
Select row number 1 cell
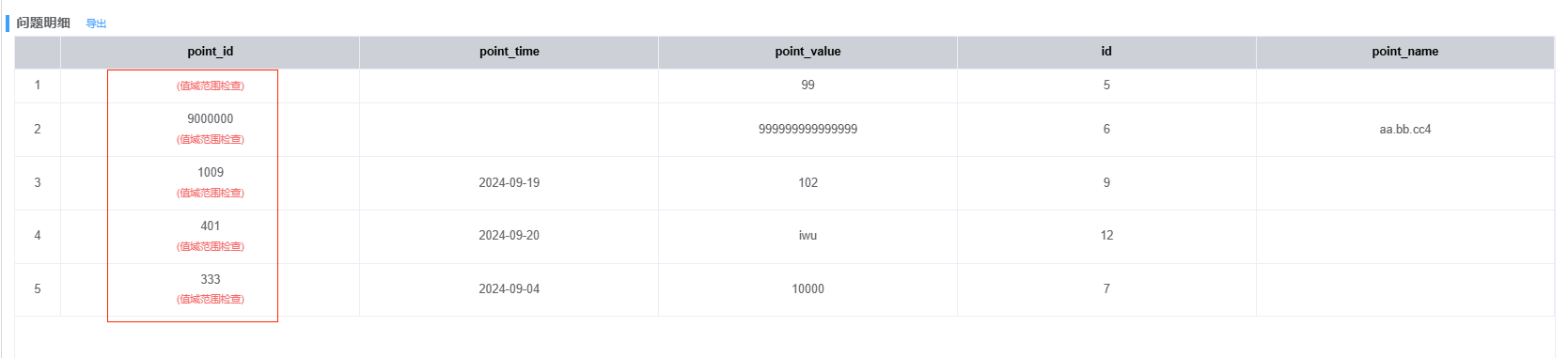tap(38, 86)
